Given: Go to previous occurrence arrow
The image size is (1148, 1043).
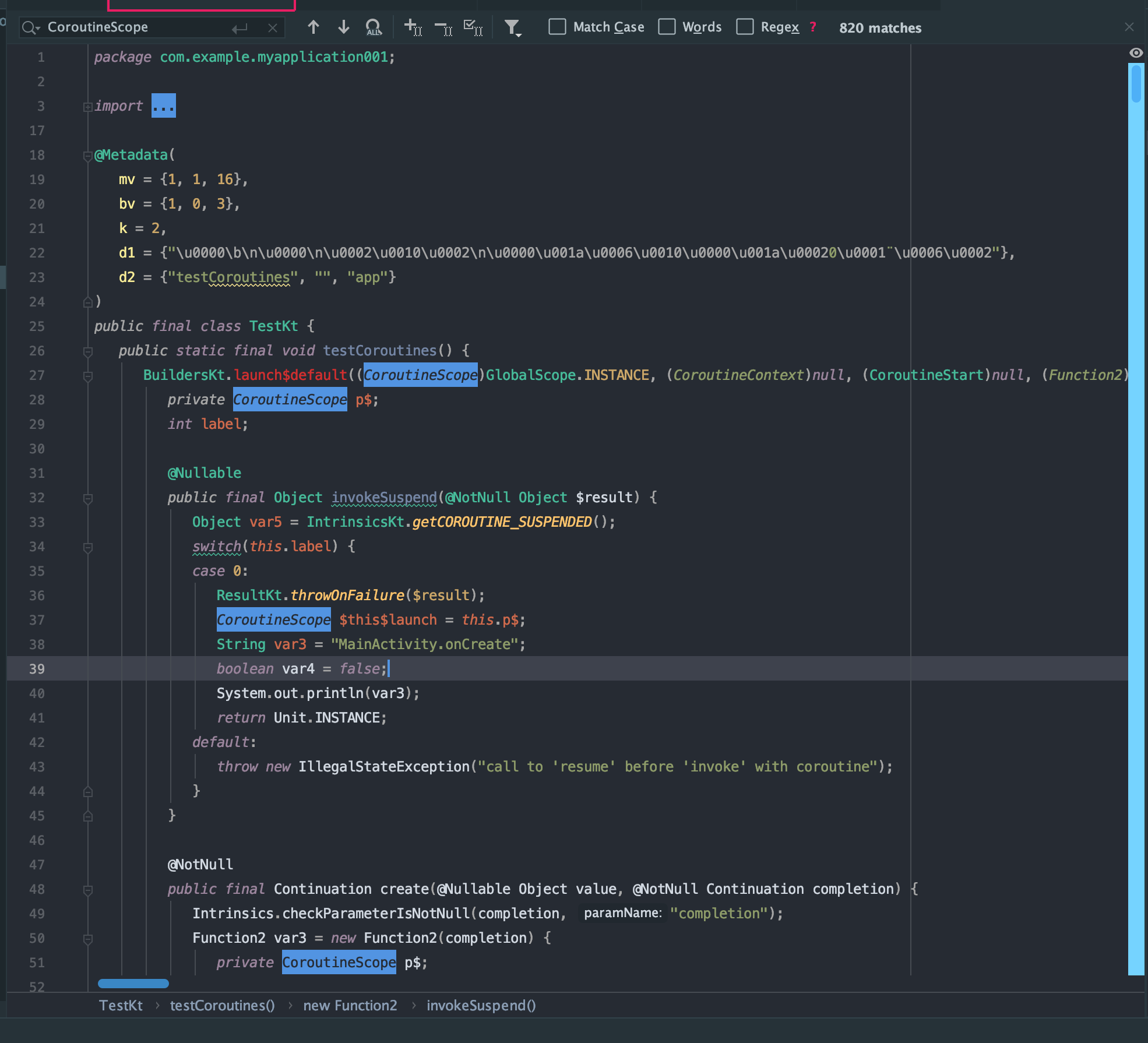Looking at the screenshot, I should tap(313, 27).
